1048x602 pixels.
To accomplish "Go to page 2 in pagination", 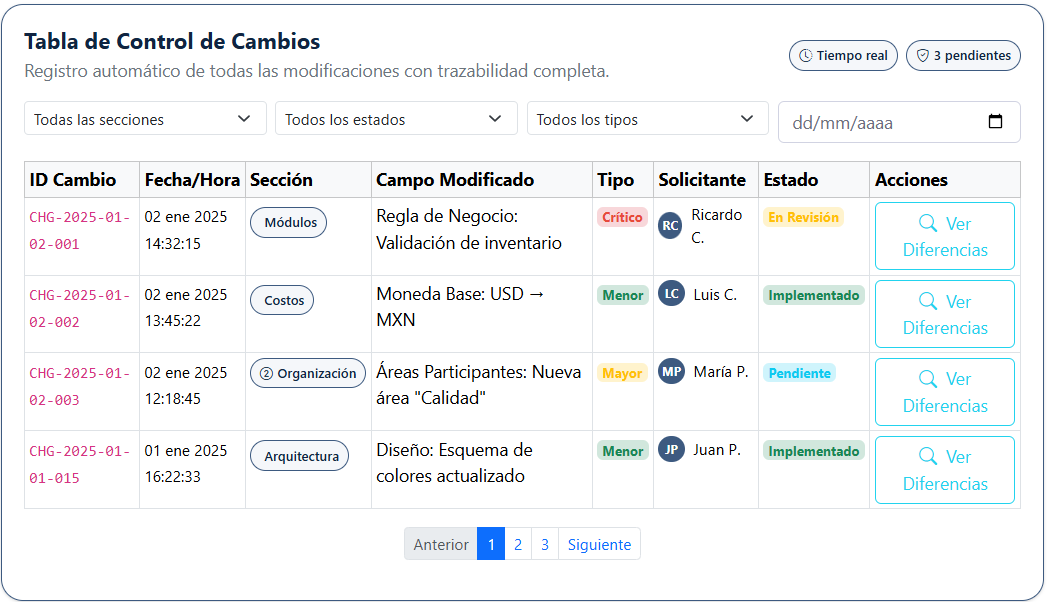I will pyautogui.click(x=518, y=544).
